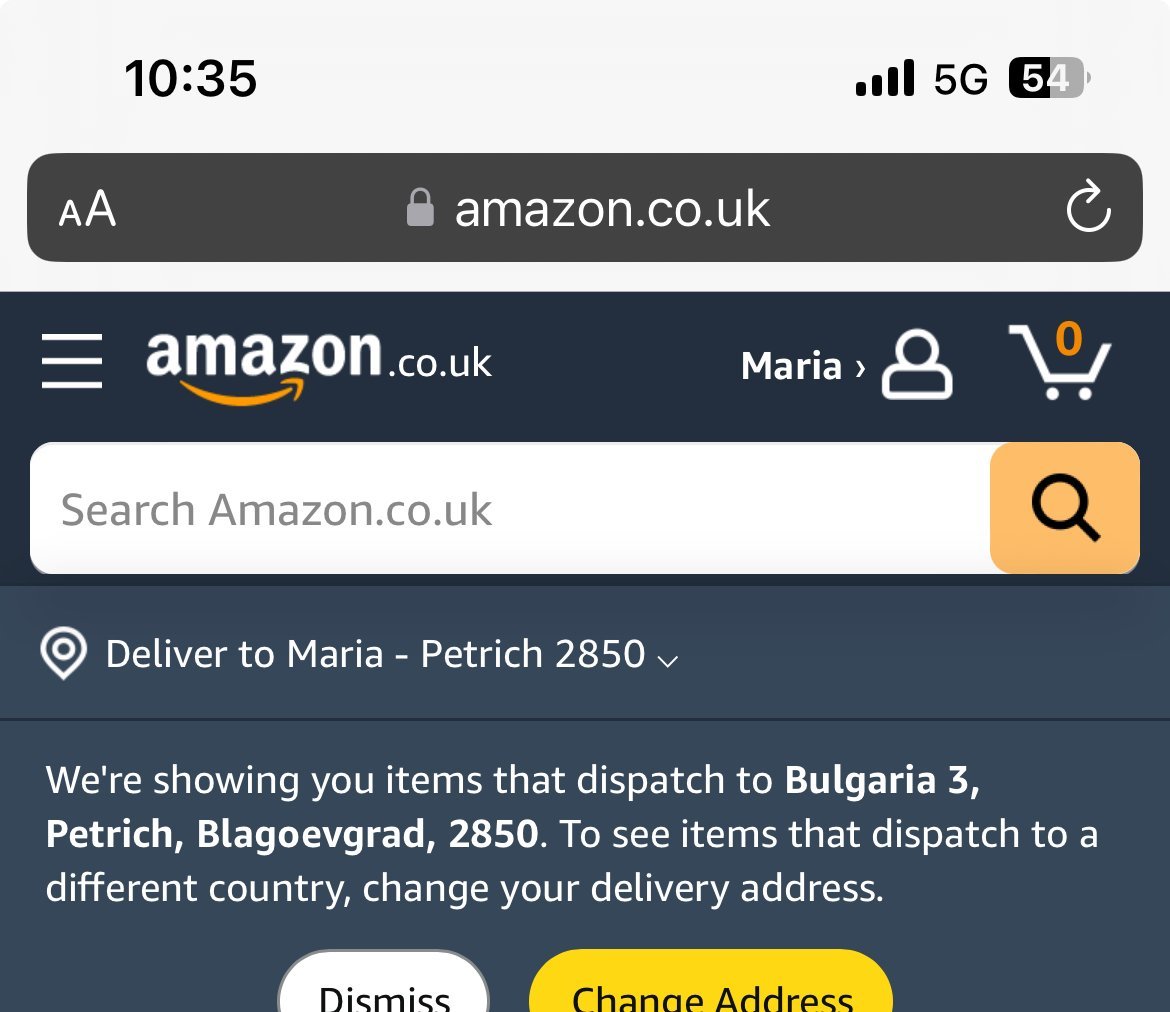This screenshot has width=1170, height=1012.
Task: Tap the cart item count badge
Action: point(1069,339)
